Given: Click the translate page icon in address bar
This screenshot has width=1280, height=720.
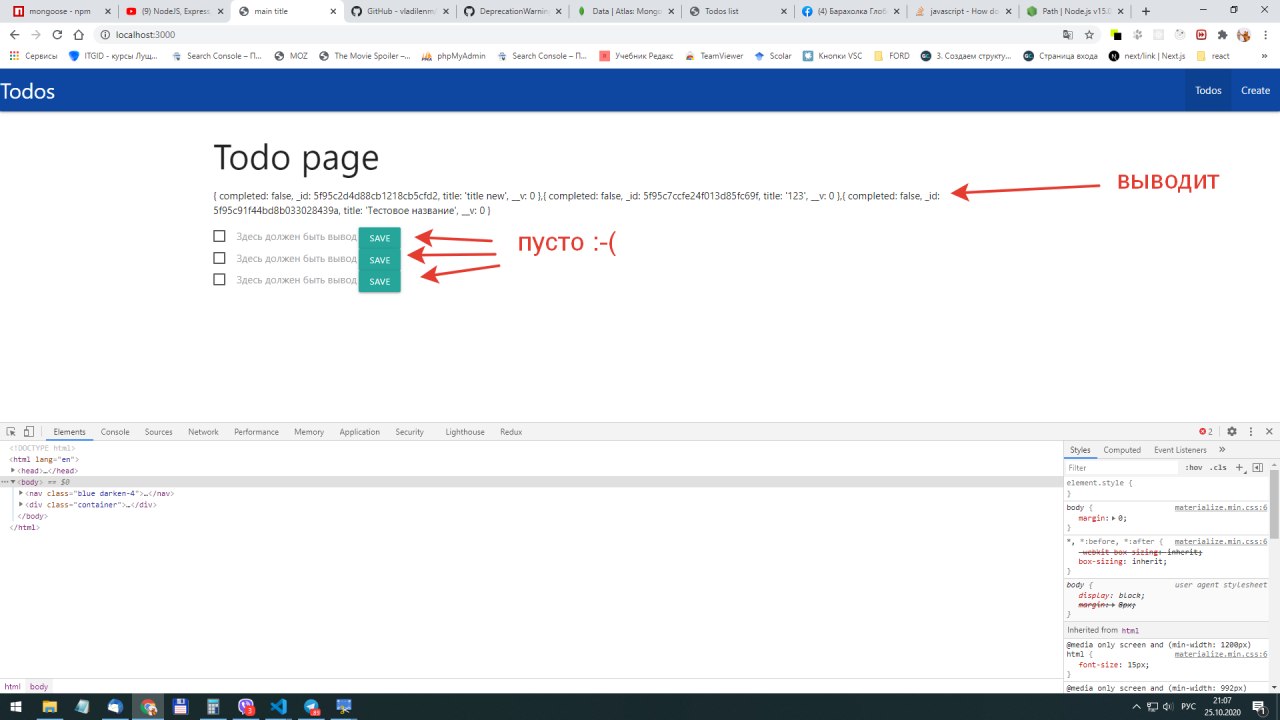Looking at the screenshot, I should [x=1068, y=34].
